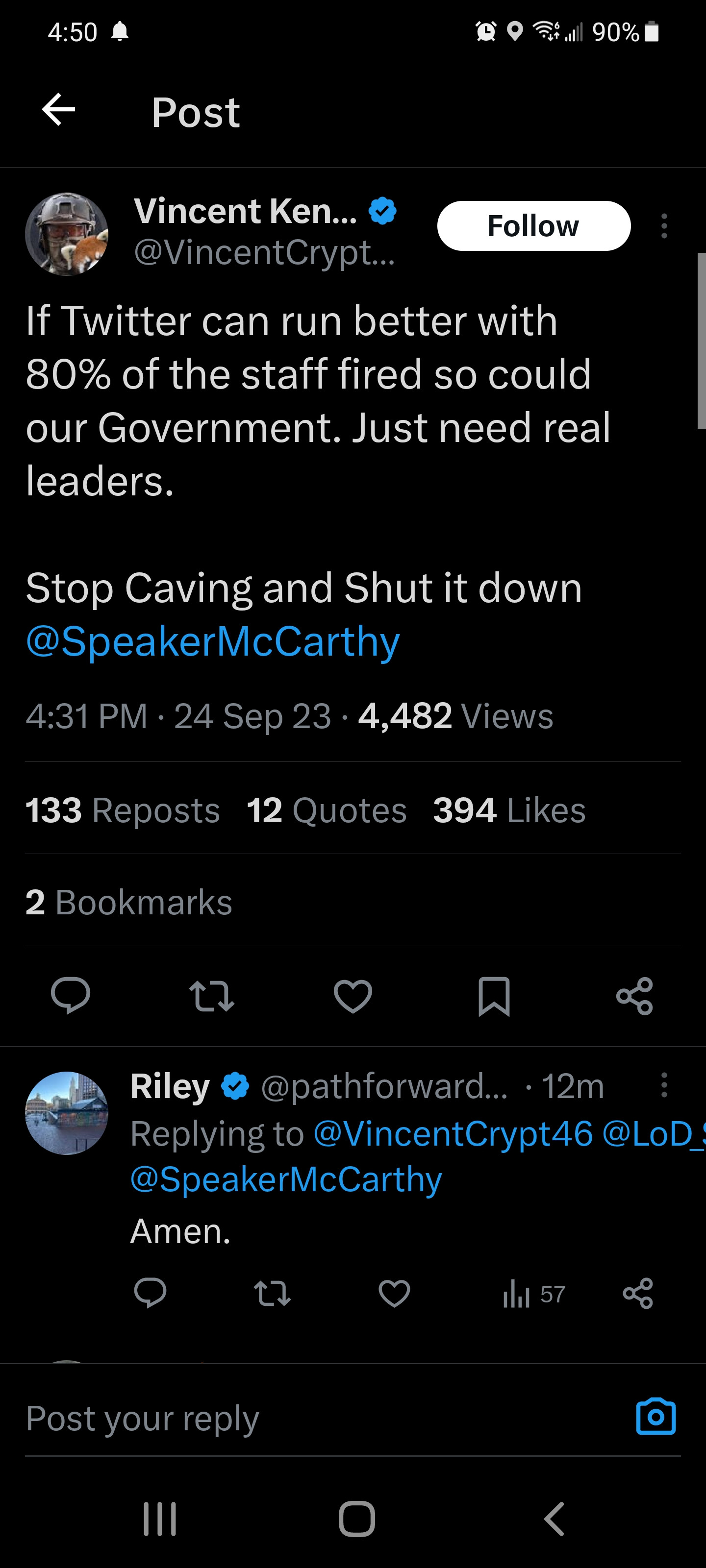The image size is (706, 1568).
Task: Tap the back arrow beside Post
Action: tap(58, 110)
